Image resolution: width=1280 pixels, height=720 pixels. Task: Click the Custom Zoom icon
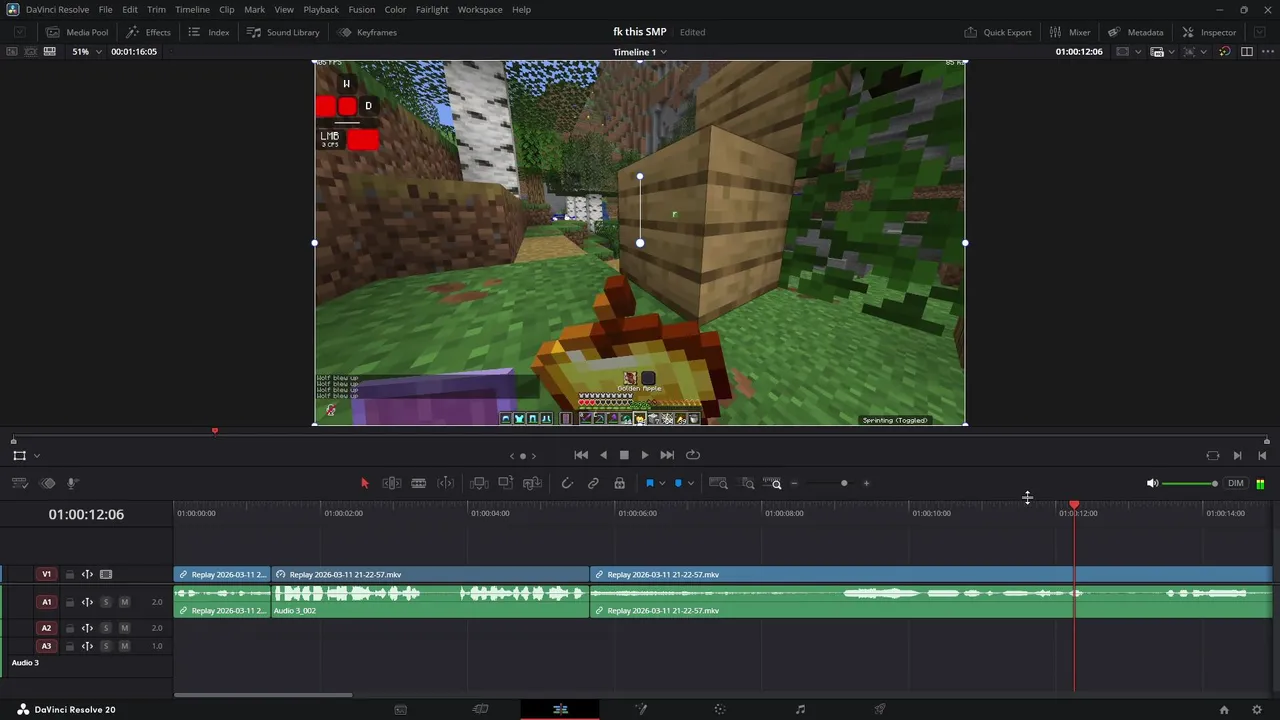(x=772, y=483)
